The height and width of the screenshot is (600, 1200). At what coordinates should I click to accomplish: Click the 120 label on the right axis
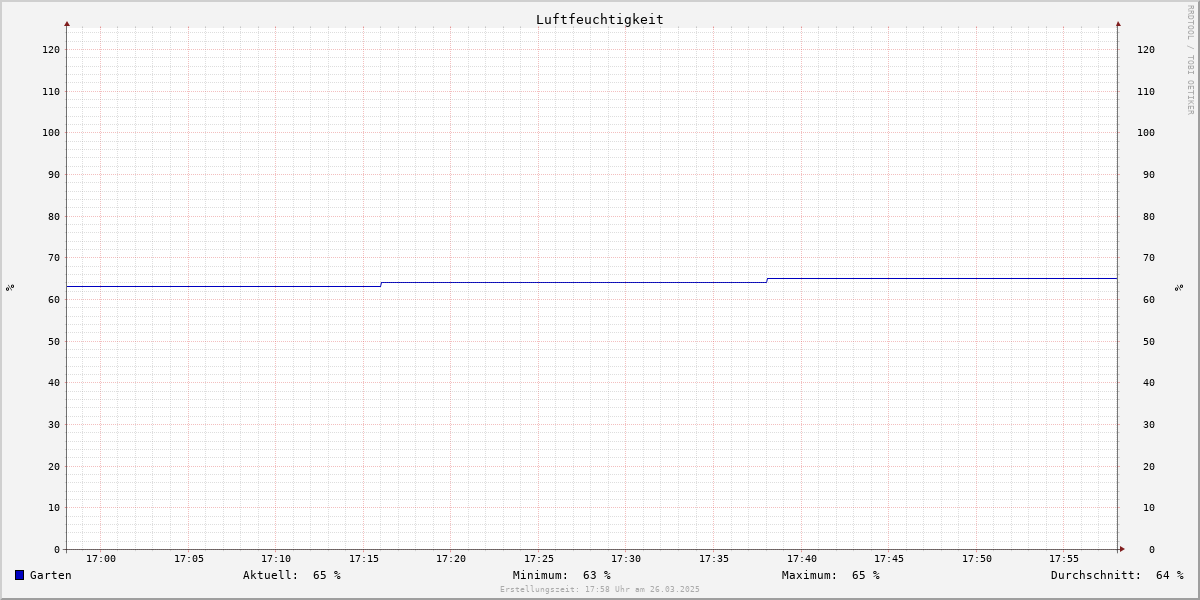[1146, 50]
